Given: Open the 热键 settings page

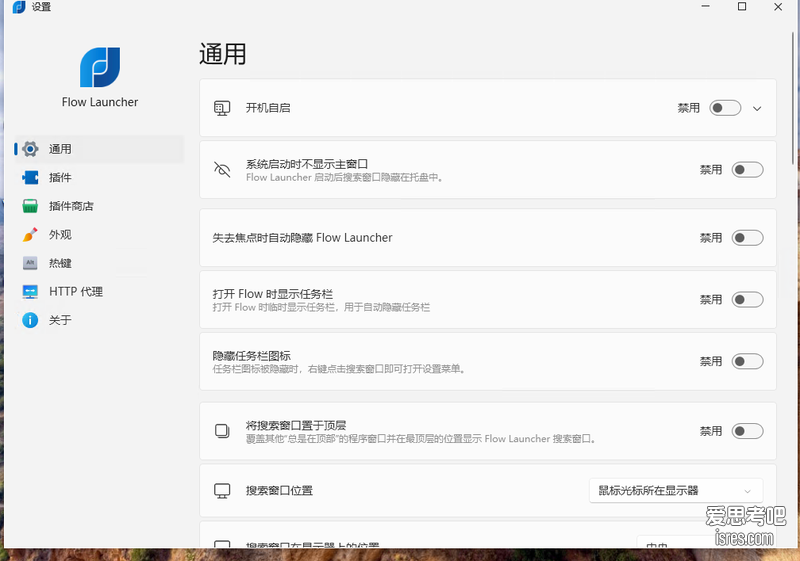Looking at the screenshot, I should 99,263.
